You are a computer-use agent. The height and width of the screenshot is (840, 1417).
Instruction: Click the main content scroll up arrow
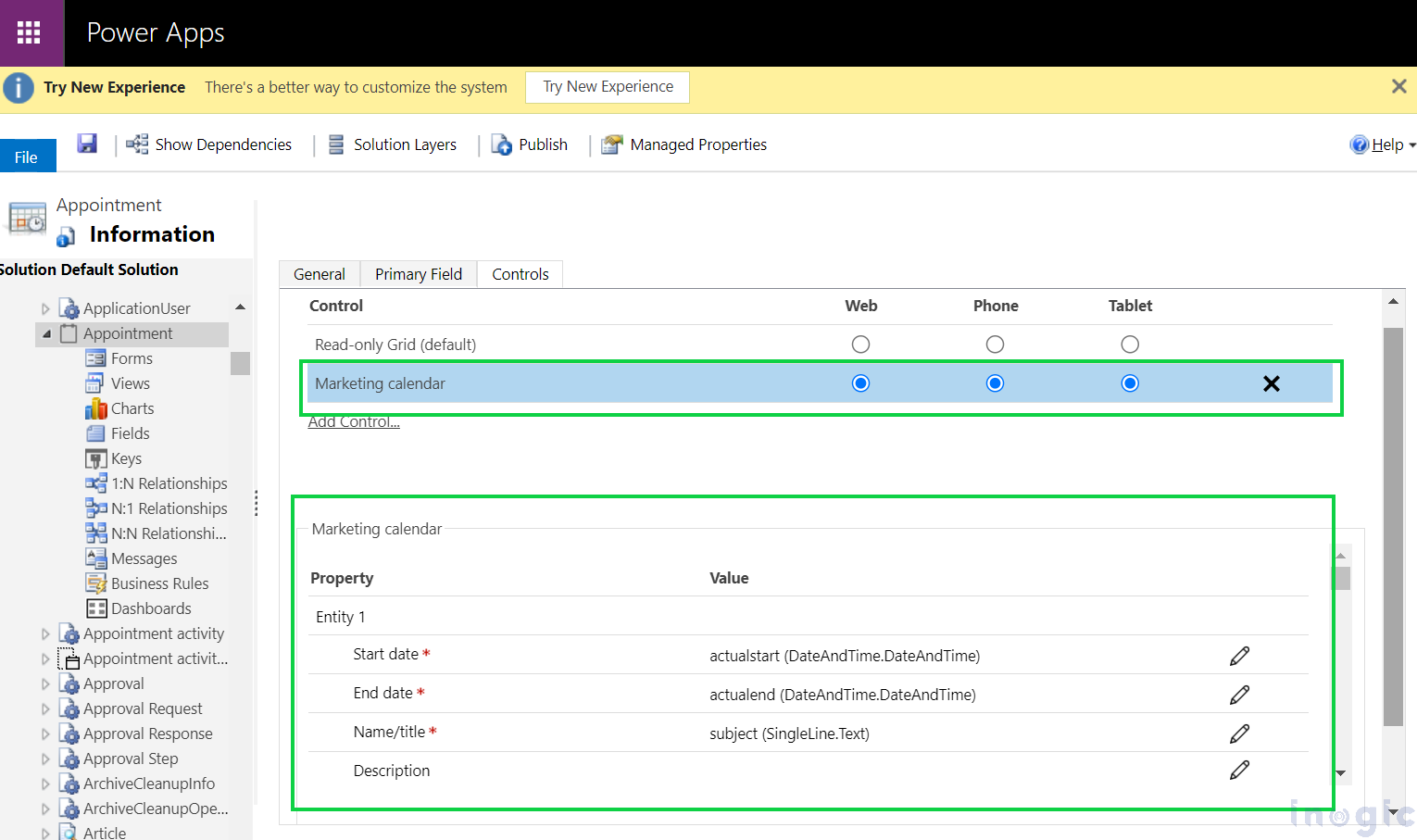[1393, 301]
